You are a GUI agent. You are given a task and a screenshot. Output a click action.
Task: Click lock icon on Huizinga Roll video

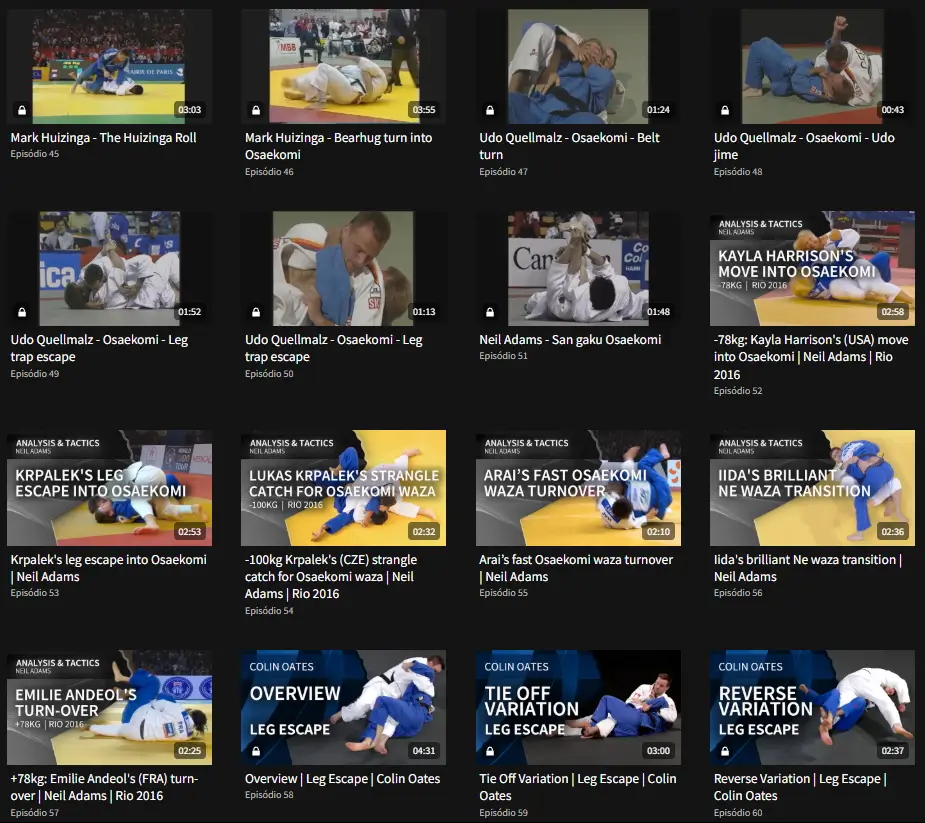tap(22, 110)
